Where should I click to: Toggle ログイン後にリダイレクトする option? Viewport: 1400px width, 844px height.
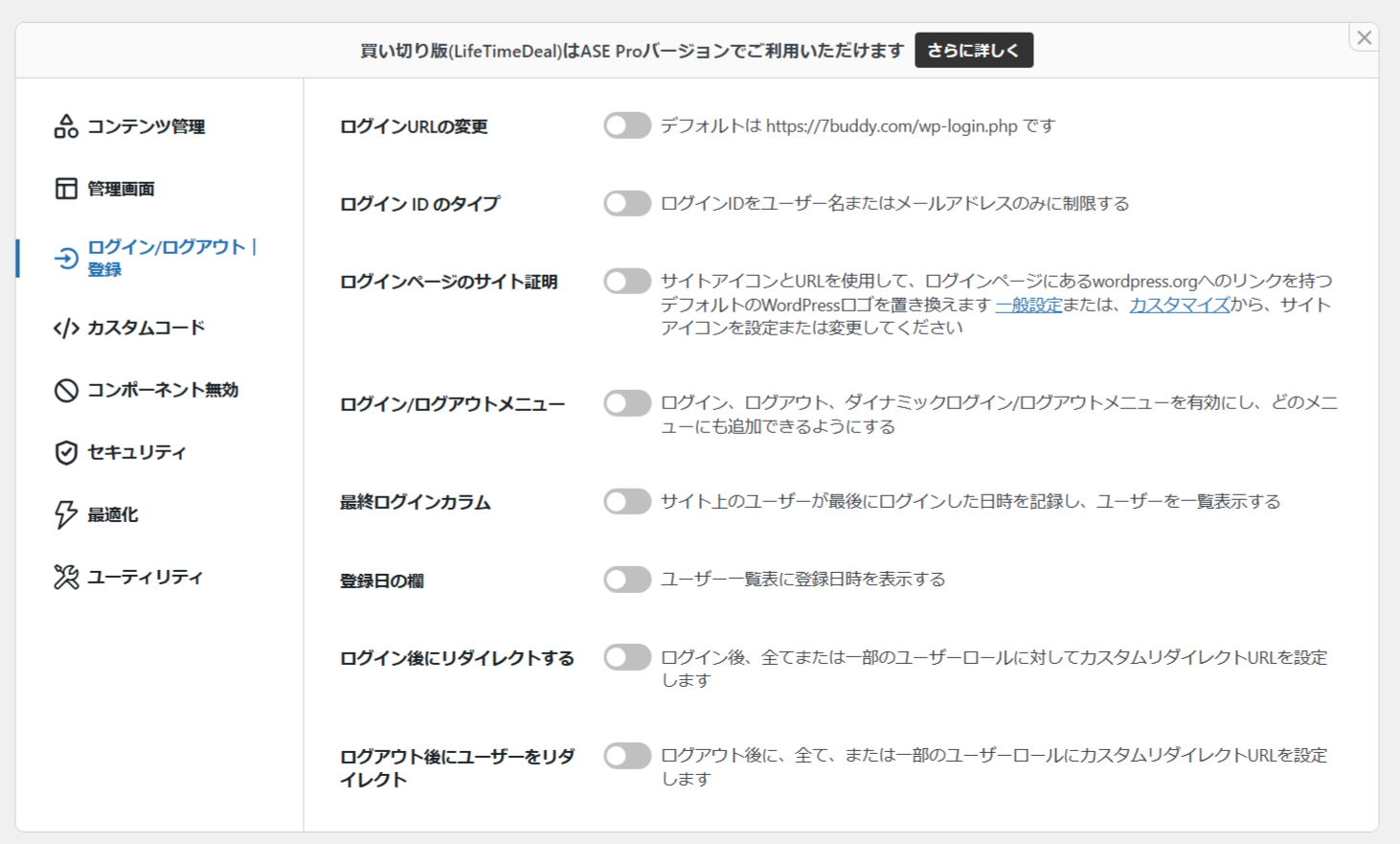627,657
